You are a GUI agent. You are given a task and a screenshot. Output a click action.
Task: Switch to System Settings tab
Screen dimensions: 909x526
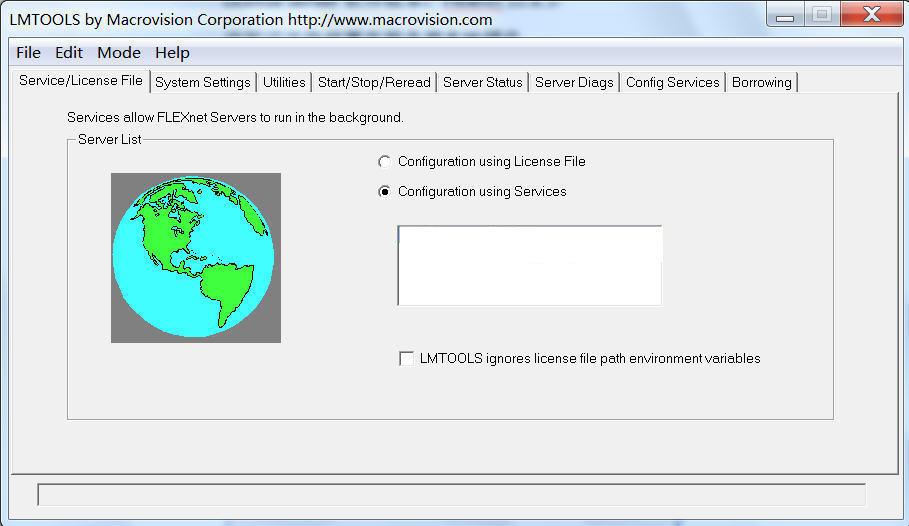[203, 82]
